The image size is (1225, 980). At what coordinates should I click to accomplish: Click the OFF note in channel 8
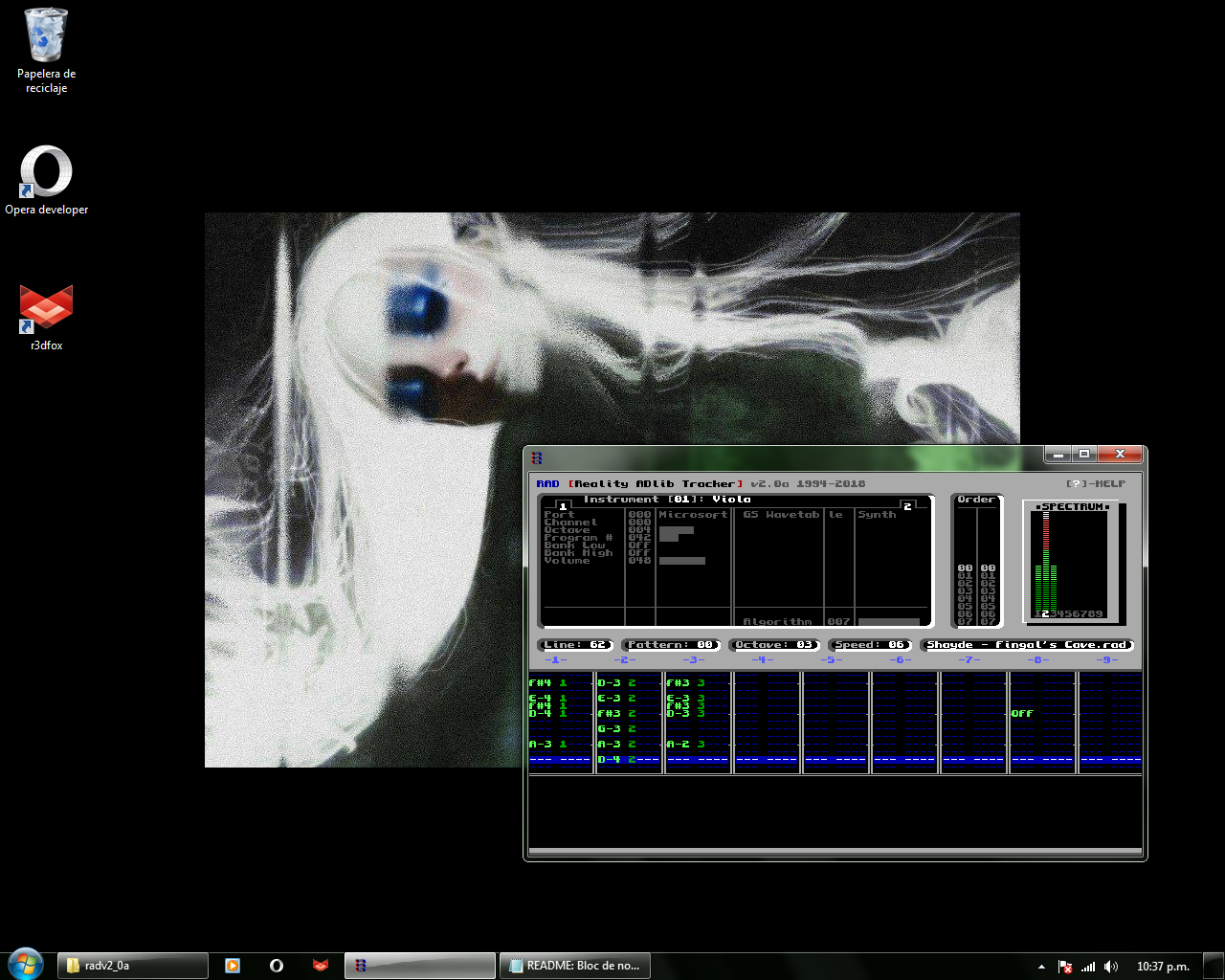tap(1022, 713)
